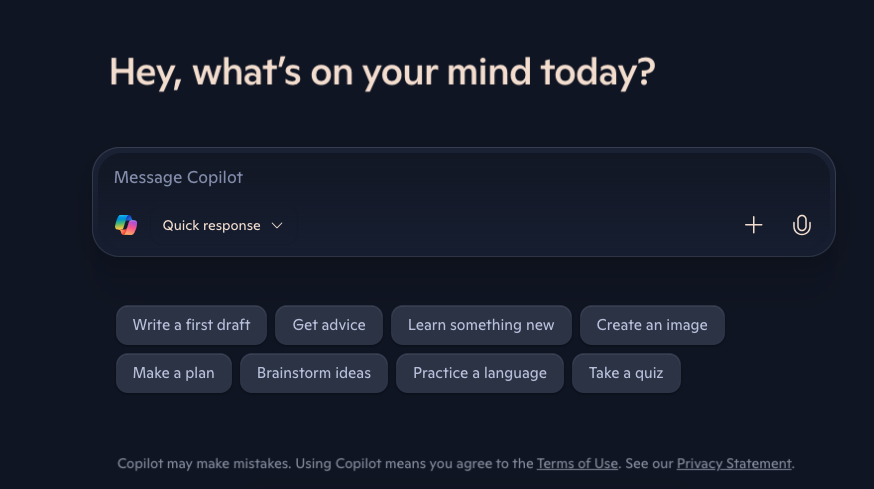This screenshot has height=489, width=874.
Task: Open the plus attachment menu icon
Action: click(754, 225)
